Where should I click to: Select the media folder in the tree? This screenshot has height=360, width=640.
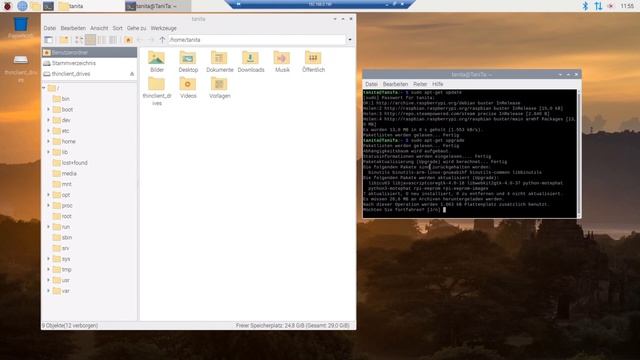click(65, 173)
